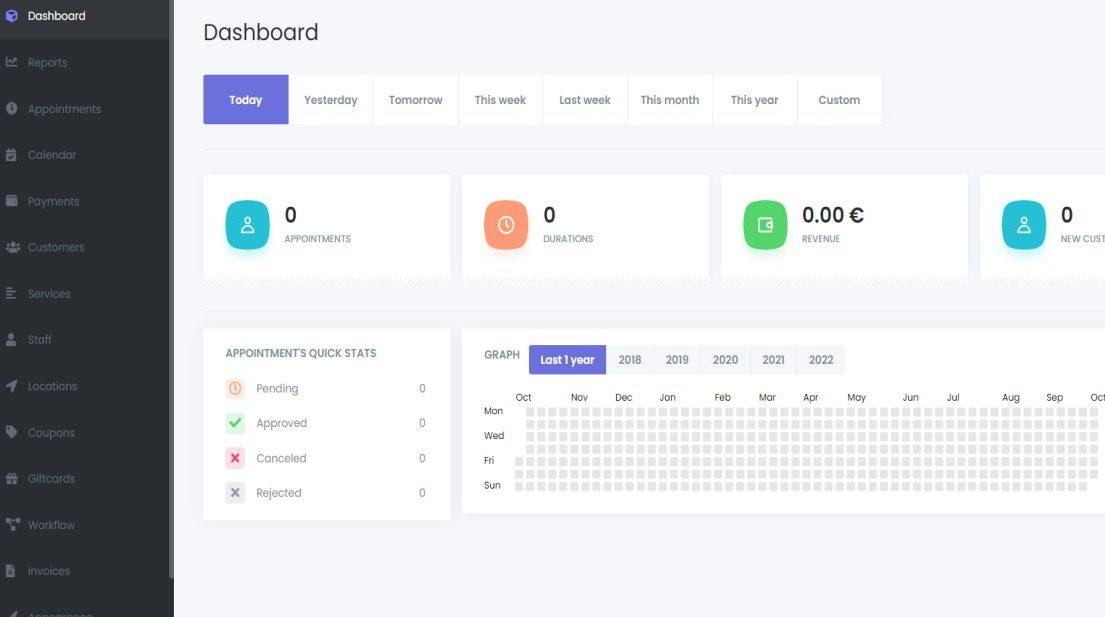Select Last 1 year graph range
Viewport: 1105px width, 617px height.
(x=567, y=359)
